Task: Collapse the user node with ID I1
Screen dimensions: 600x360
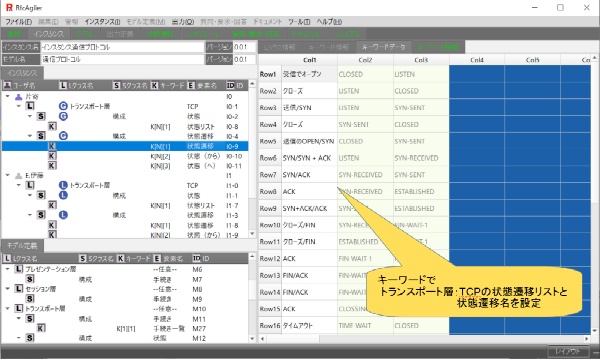Action: click(8, 175)
